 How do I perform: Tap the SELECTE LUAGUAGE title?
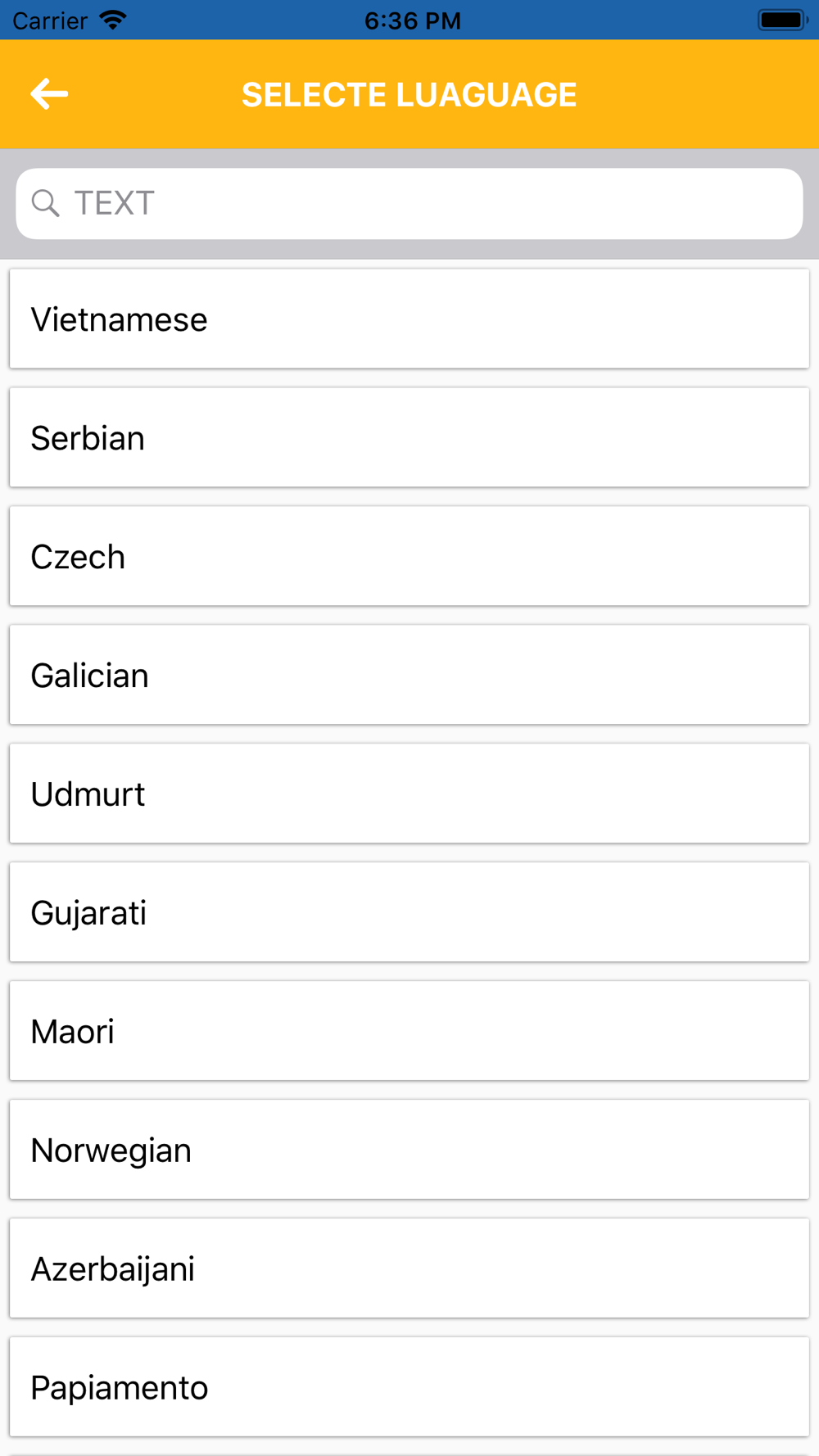click(409, 95)
